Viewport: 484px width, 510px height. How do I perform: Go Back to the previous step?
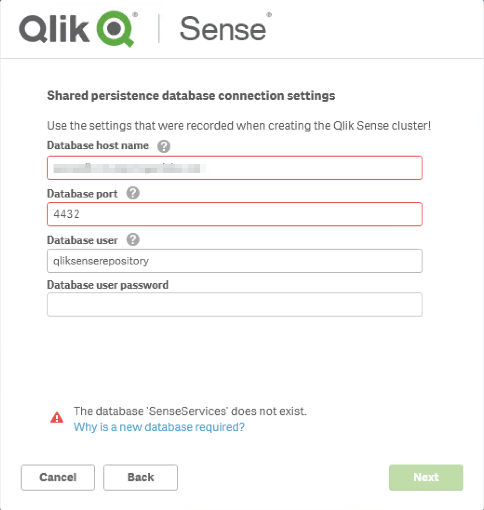click(x=140, y=477)
